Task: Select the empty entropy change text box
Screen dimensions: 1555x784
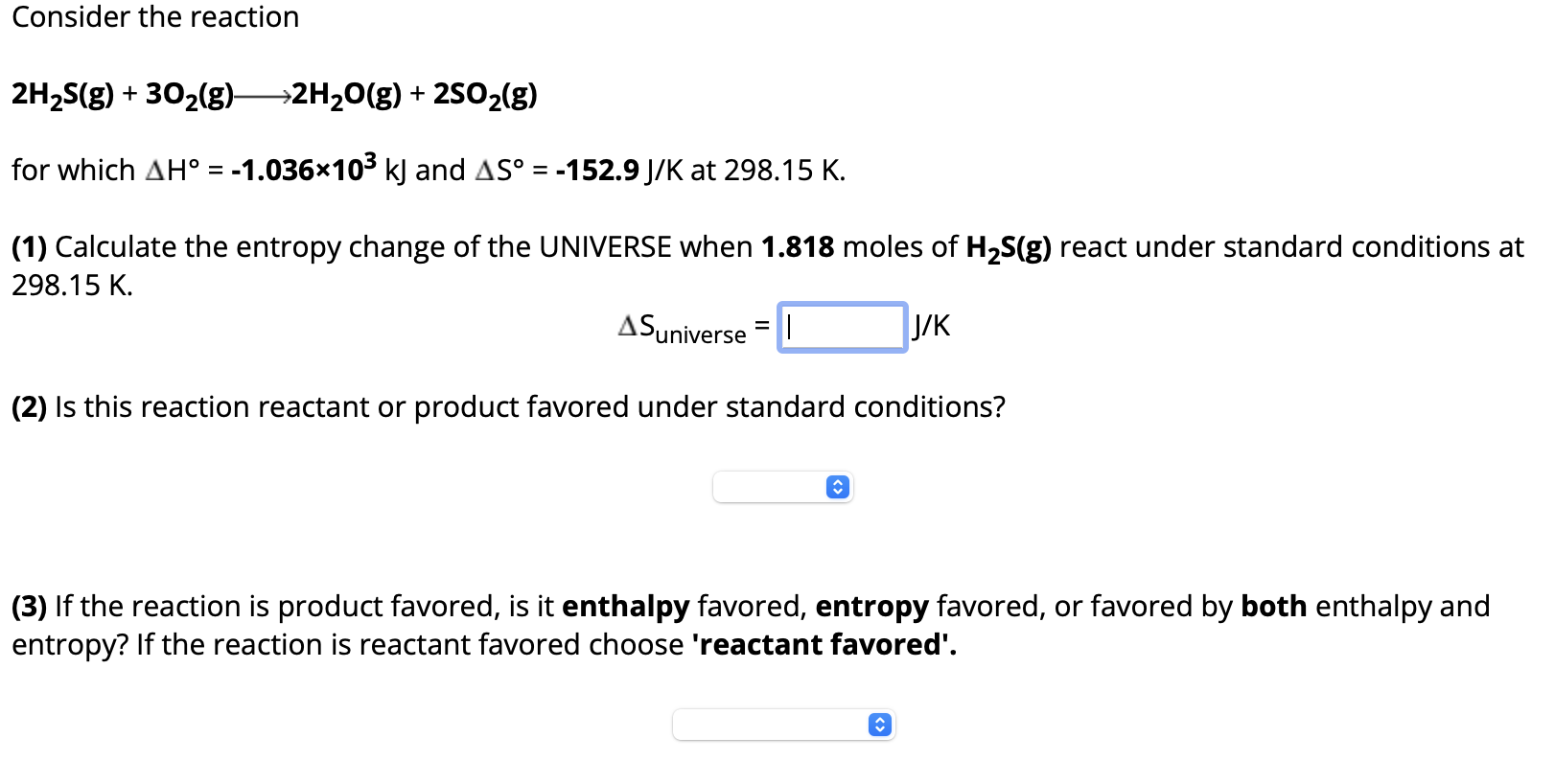Action: [842, 327]
